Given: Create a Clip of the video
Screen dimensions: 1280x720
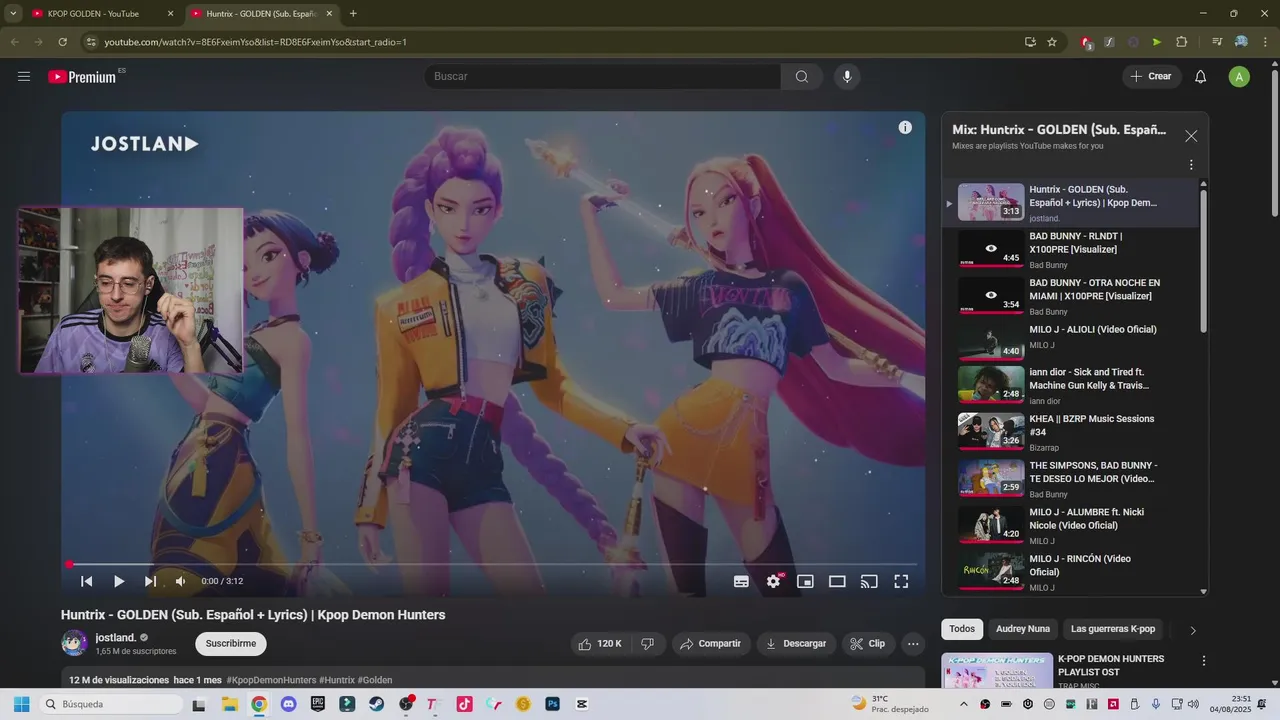Looking at the screenshot, I should [x=868, y=644].
